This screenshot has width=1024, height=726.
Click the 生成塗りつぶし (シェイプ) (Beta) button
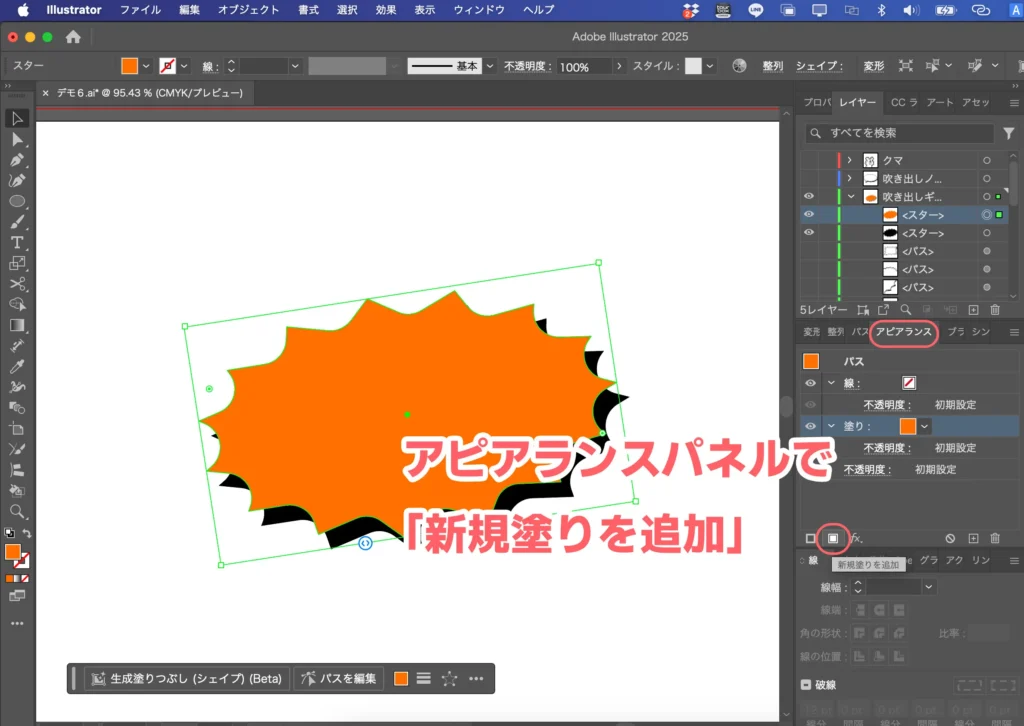(186, 678)
